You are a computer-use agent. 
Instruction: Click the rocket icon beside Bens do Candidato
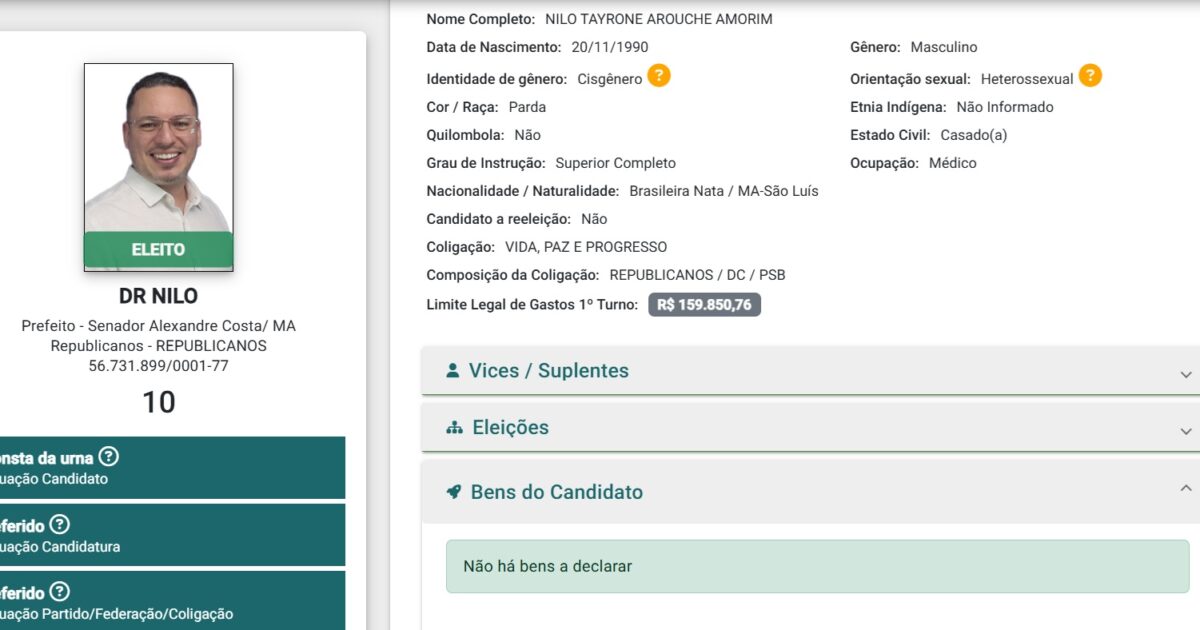(x=453, y=492)
